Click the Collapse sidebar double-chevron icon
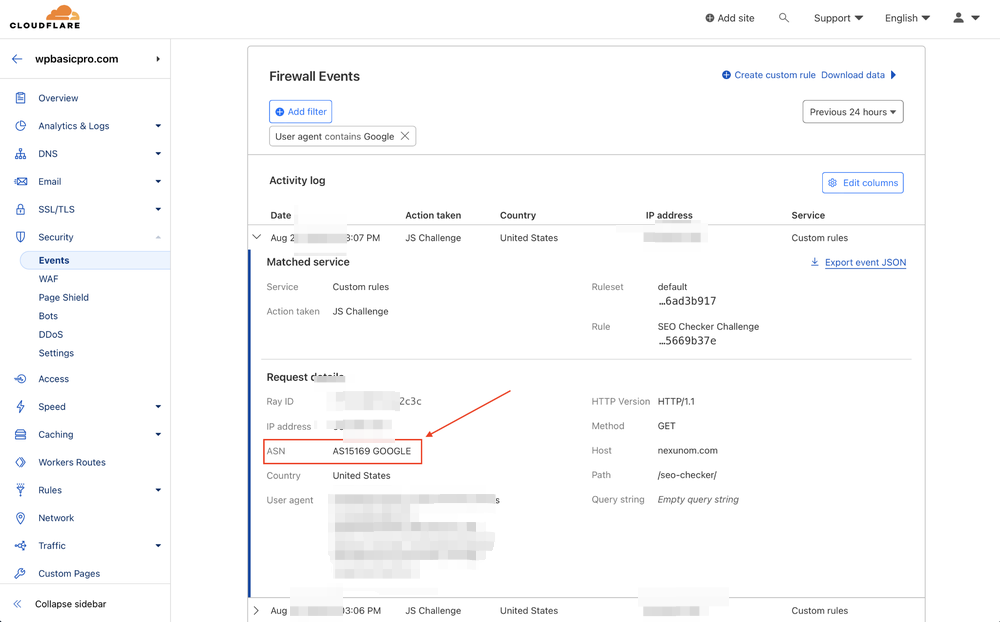 pos(17,603)
